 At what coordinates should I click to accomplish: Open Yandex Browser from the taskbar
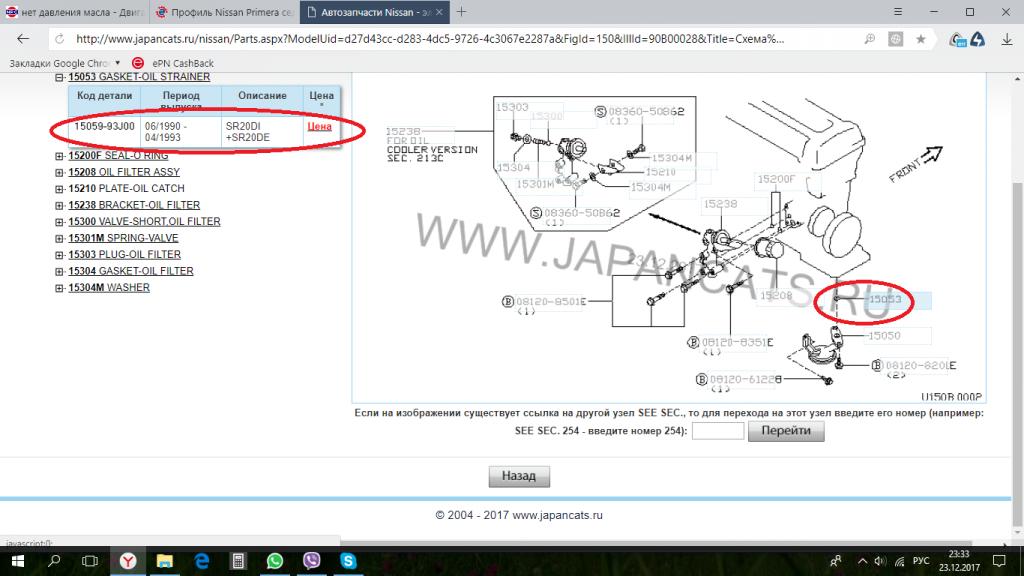pos(128,561)
